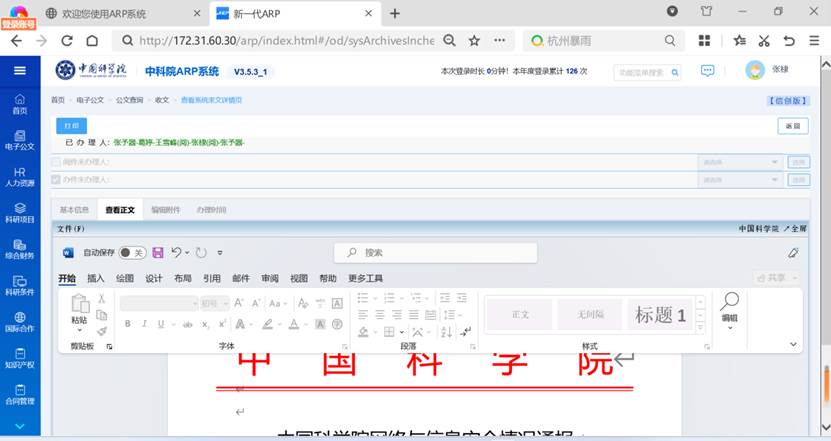The image size is (831, 441).
Task: Click the blue 打印 button
Action: [x=70, y=126]
